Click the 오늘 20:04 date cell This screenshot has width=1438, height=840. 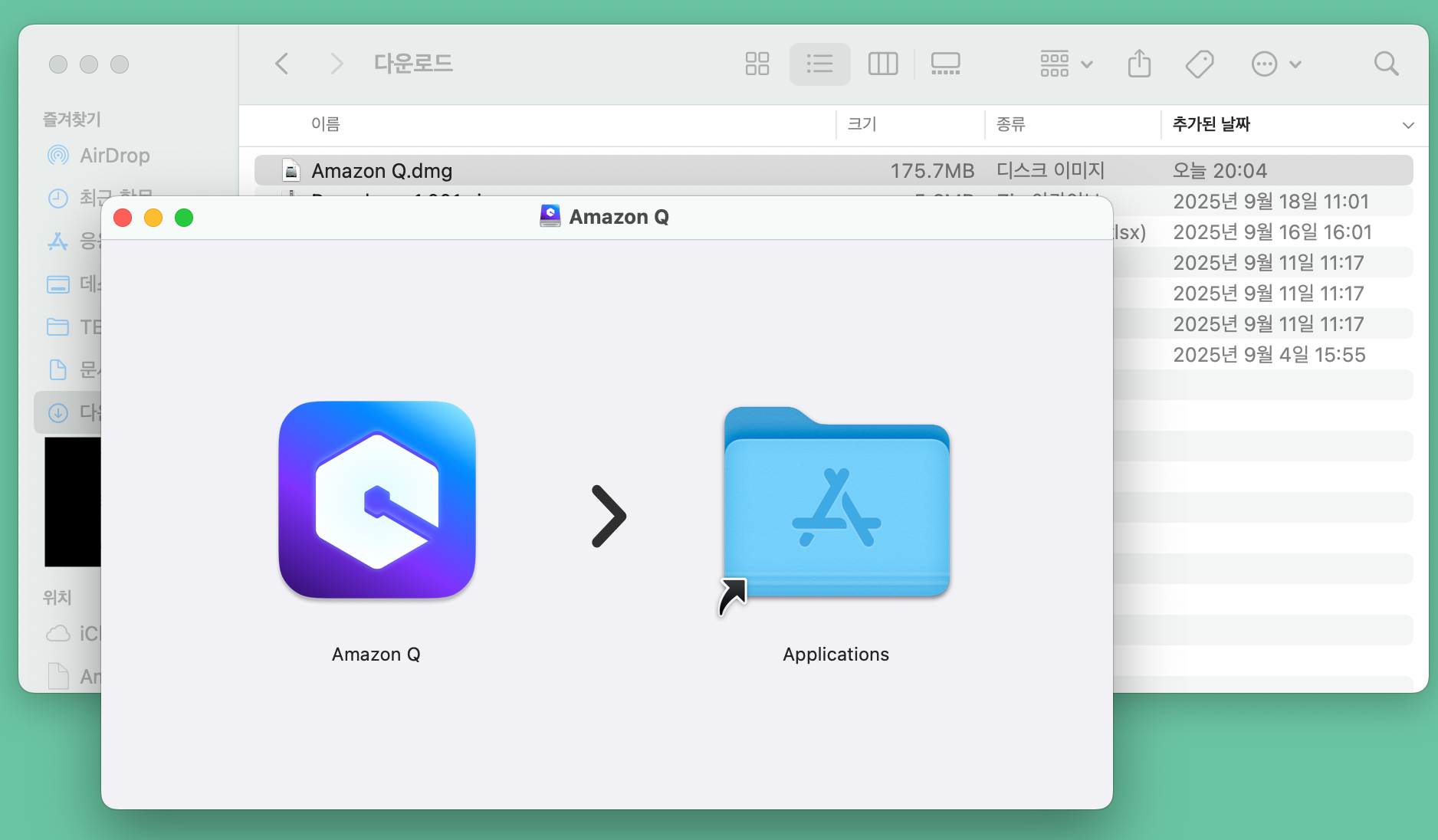pos(1220,170)
